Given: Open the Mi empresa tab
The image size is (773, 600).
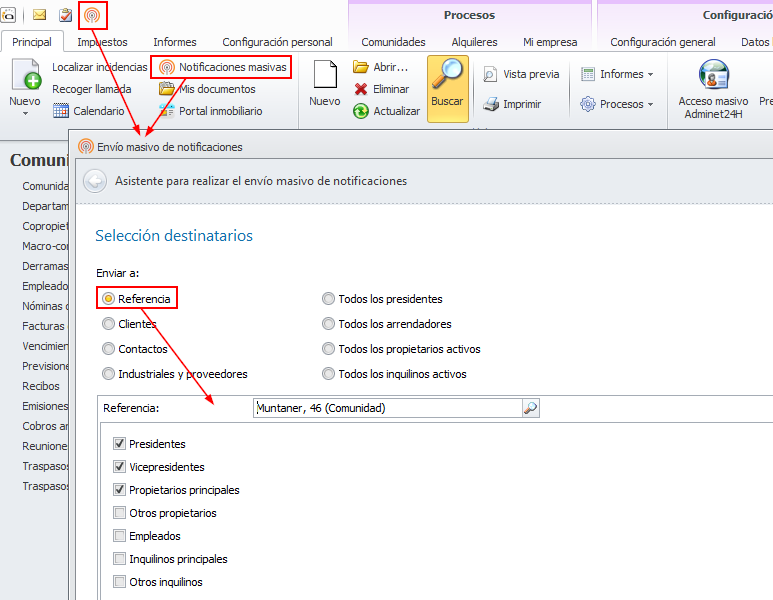Looking at the screenshot, I should tap(550, 42).
